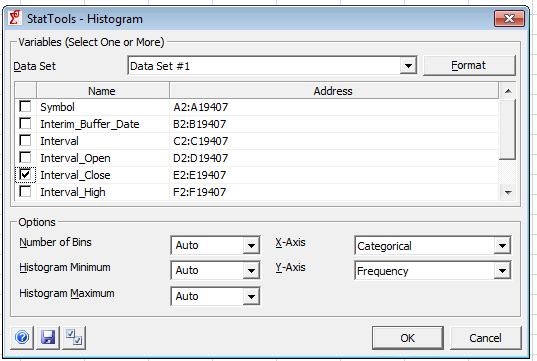Click address cell E2:E19407
Screen dimensions: 537x361
(200, 175)
